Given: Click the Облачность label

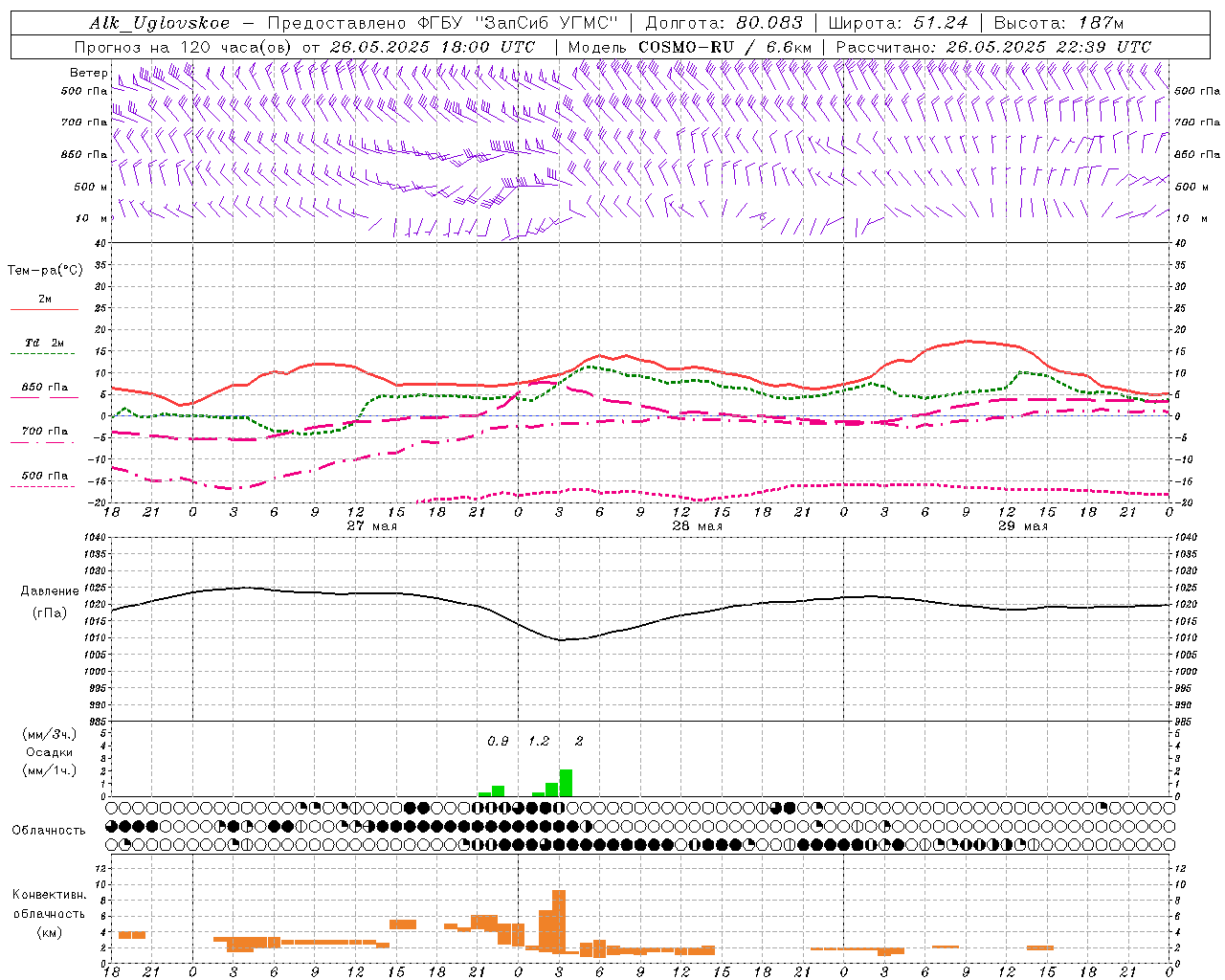Looking at the screenshot, I should pyautogui.click(x=49, y=831).
